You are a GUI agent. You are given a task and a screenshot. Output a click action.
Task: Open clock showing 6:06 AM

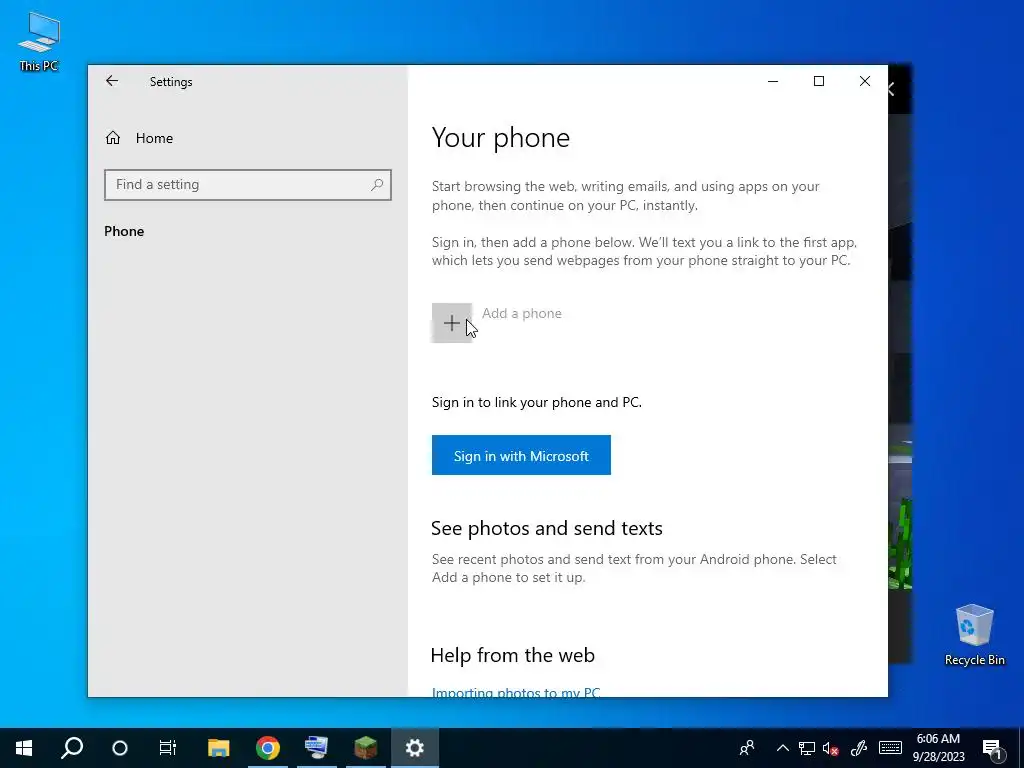[938, 748]
